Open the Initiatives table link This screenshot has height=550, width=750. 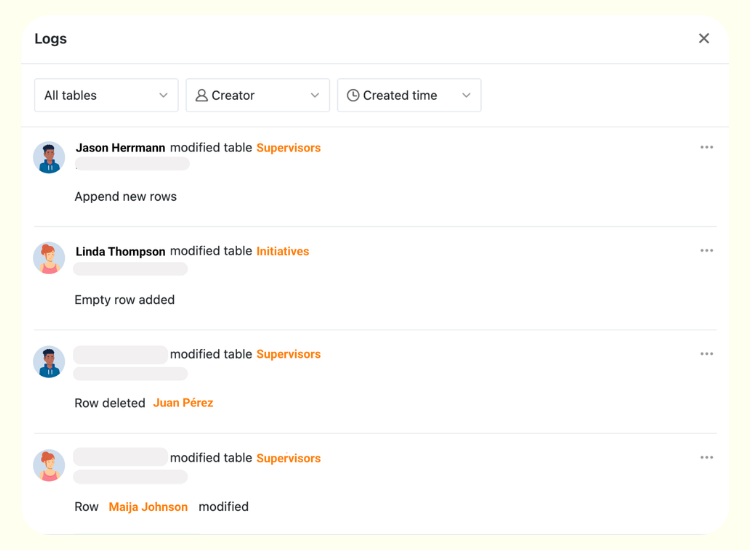(283, 252)
